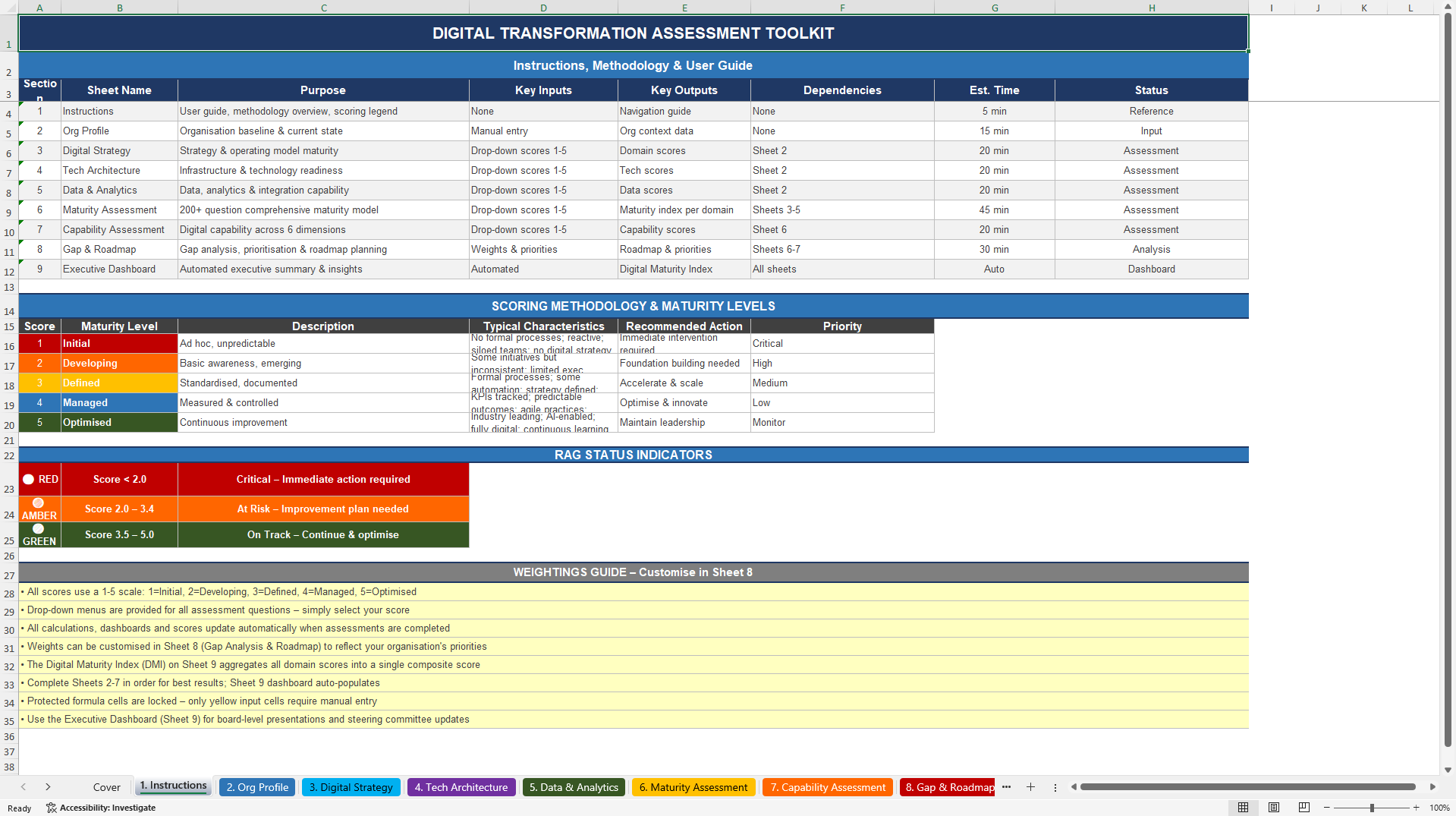Select 'Continuous improvement' description cell
The width and height of the screenshot is (1456, 816).
(323, 422)
